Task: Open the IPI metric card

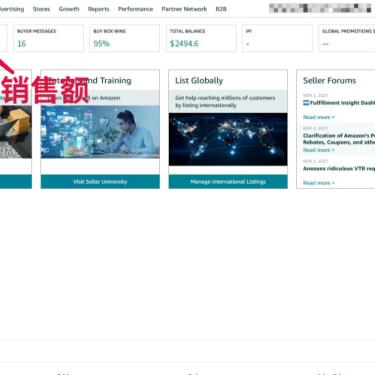Action: (277, 38)
